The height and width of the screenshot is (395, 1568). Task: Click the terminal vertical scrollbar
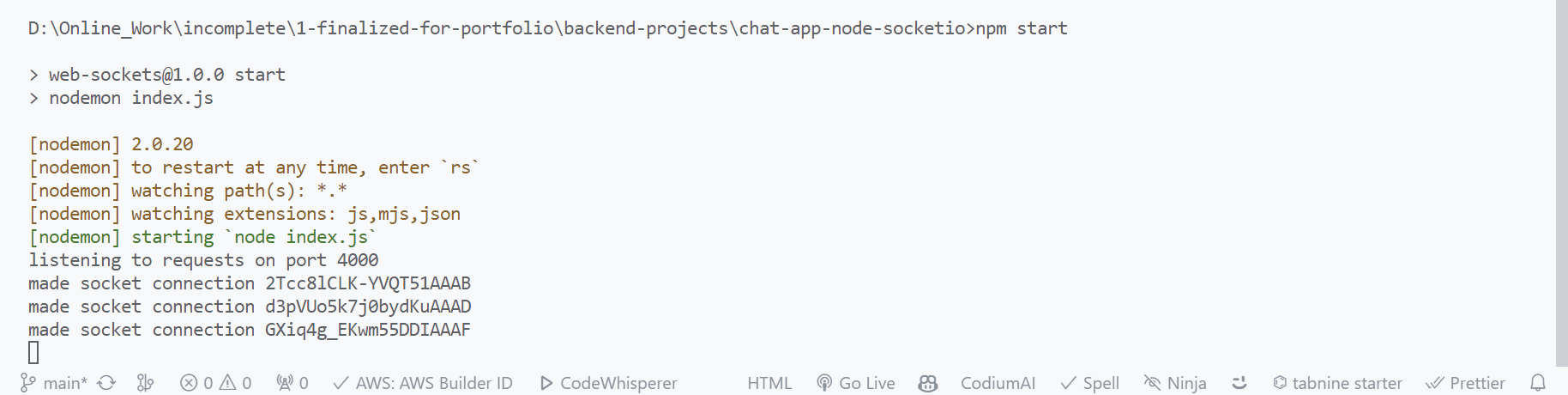[1561, 183]
